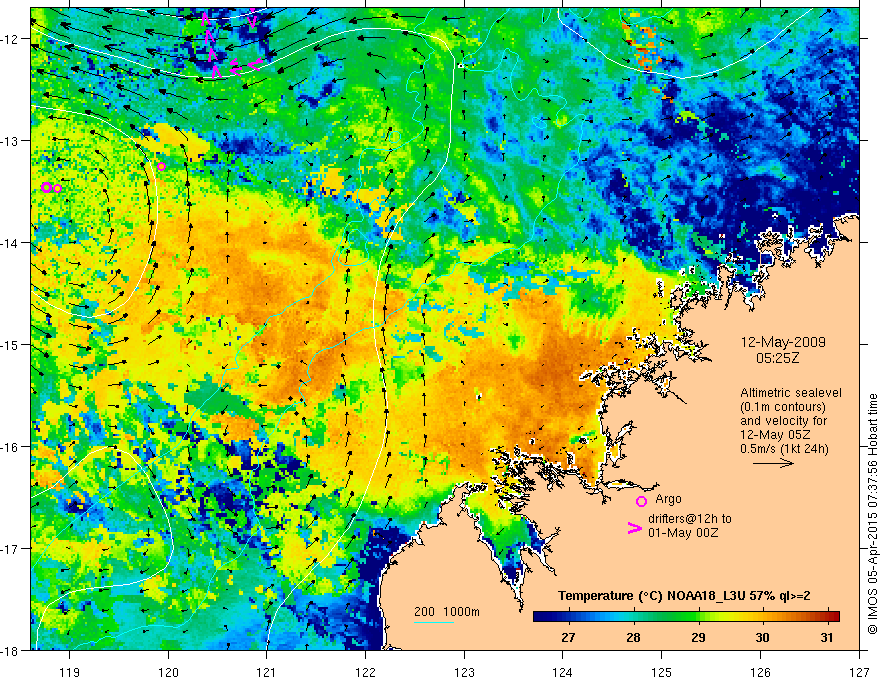Screen dimensions: 880x680
Task: Click the "drifters@12h to" legend text
Action: 690,519
